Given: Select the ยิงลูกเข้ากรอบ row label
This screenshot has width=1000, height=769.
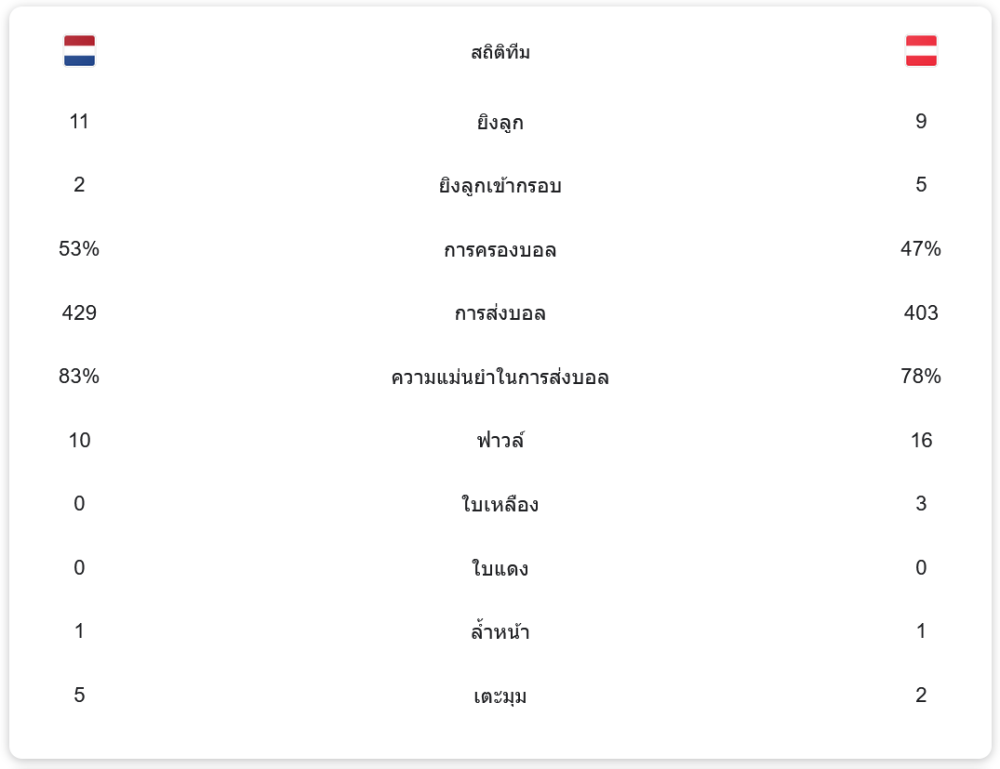Looking at the screenshot, I should (500, 186).
